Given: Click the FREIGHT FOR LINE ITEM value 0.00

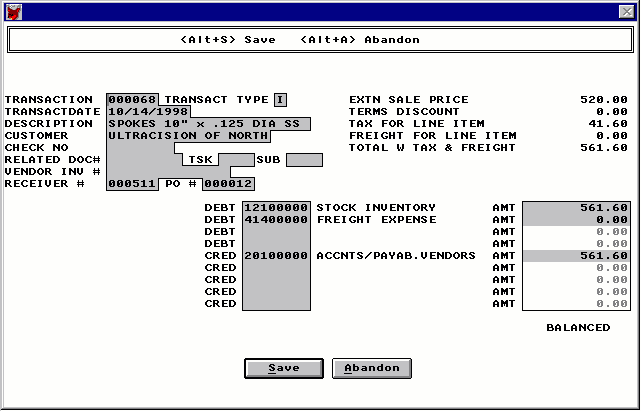Looking at the screenshot, I should (x=612, y=136).
